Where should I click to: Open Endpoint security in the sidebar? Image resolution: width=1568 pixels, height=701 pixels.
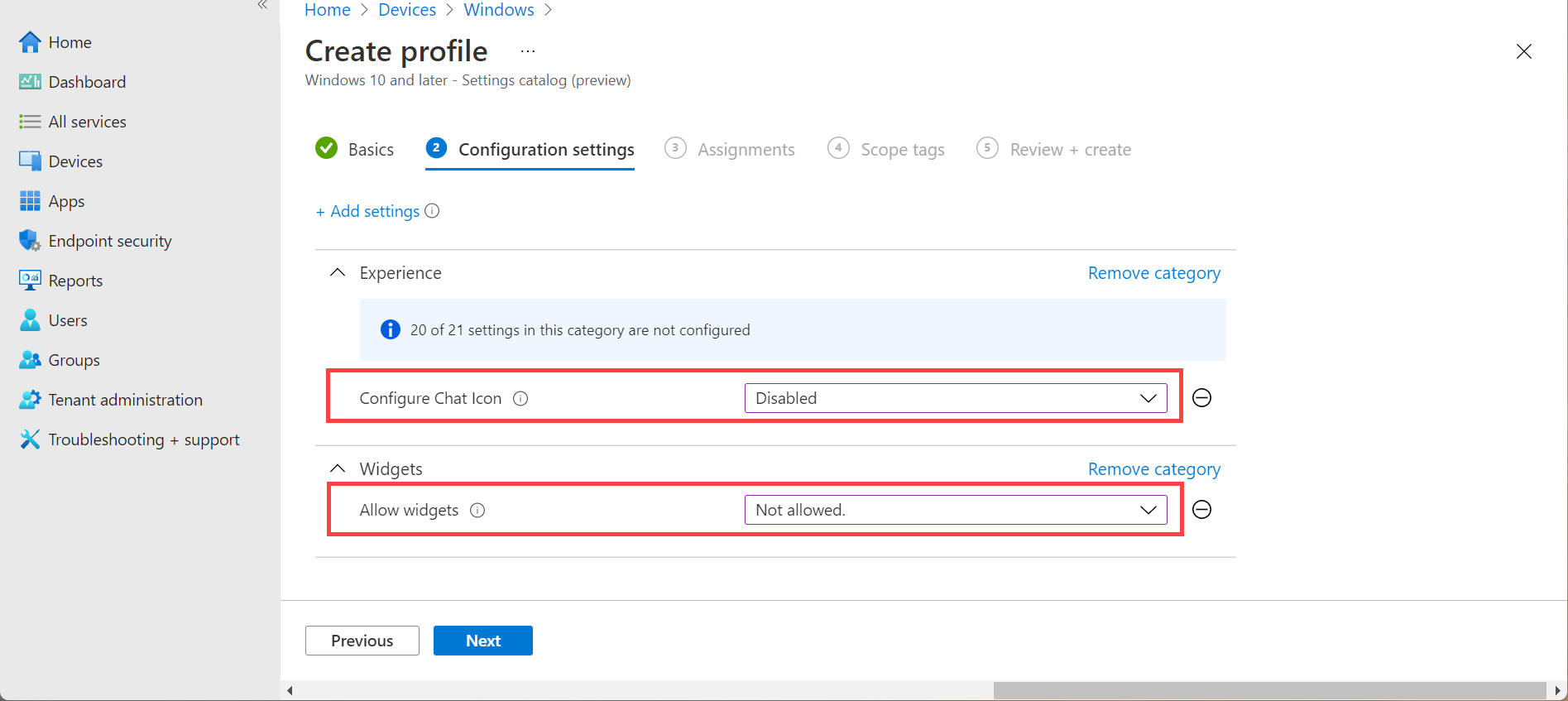110,241
